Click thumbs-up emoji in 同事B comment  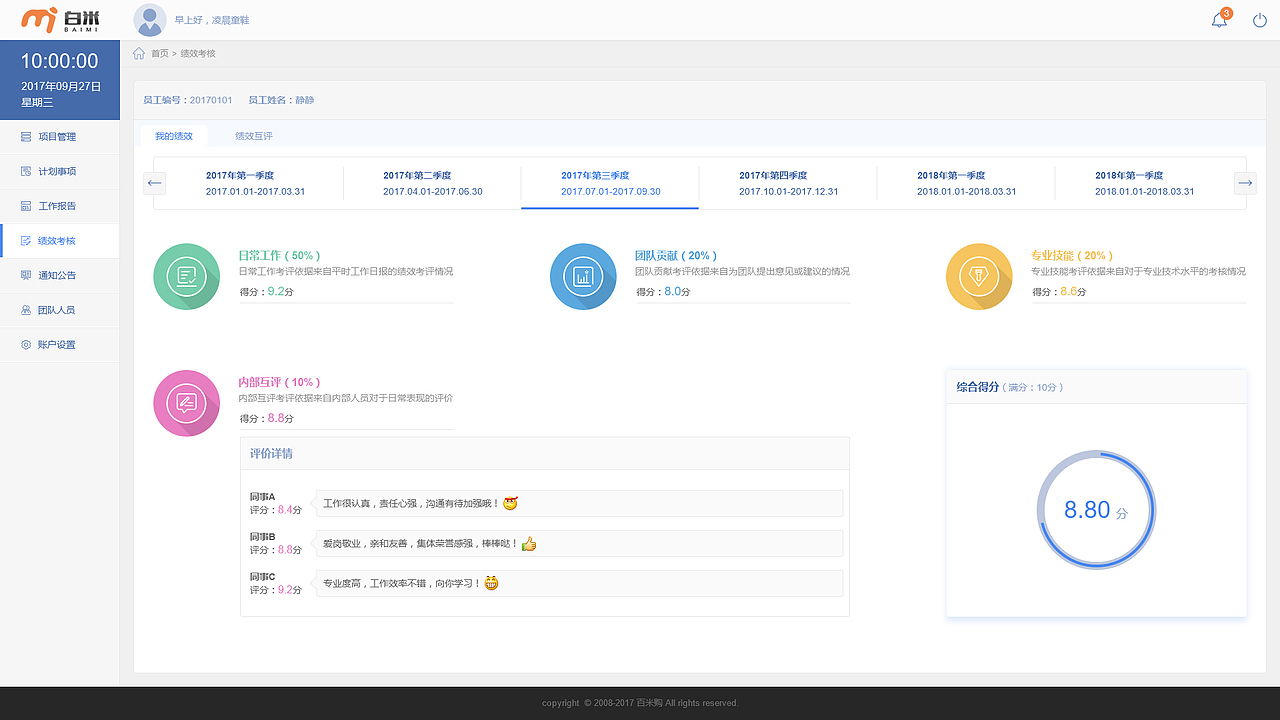pyautogui.click(x=529, y=544)
